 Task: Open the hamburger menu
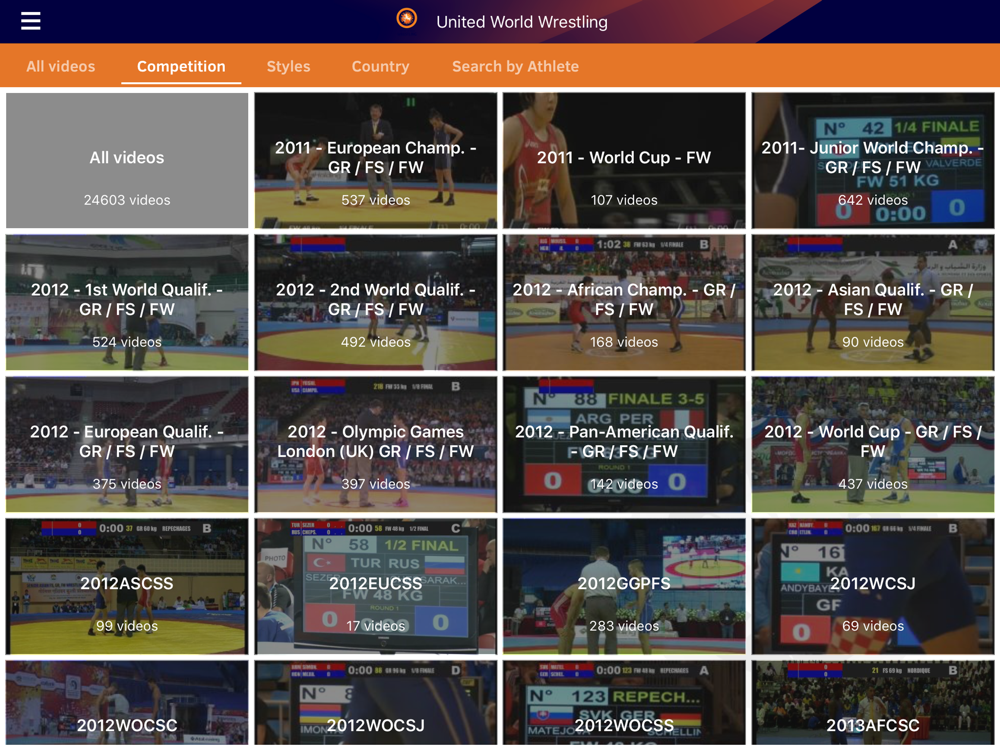pos(31,21)
